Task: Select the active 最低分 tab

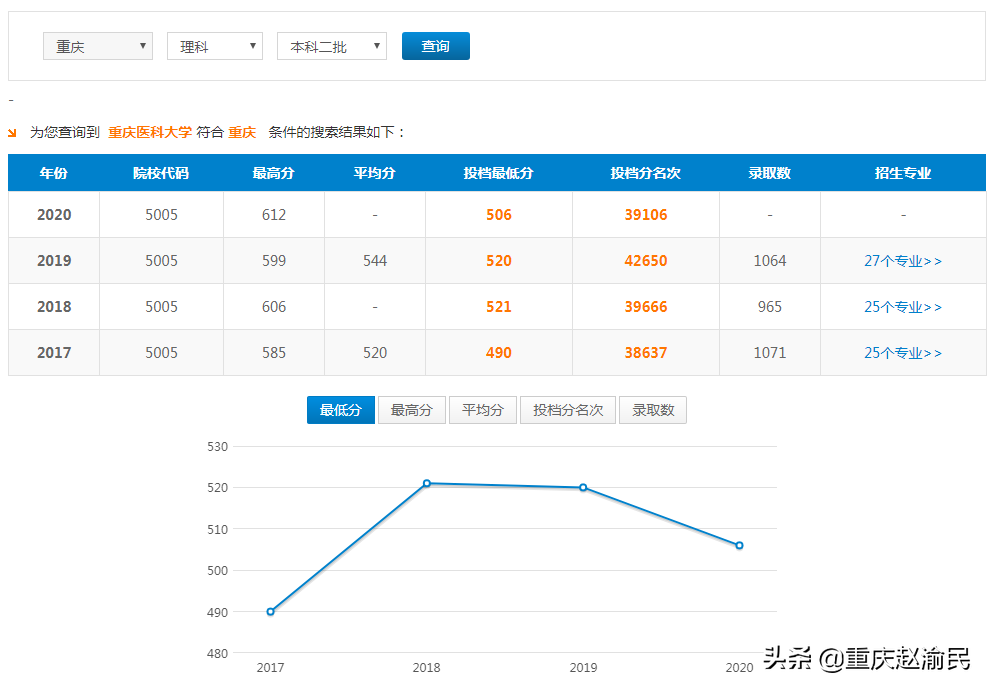Action: (x=340, y=410)
